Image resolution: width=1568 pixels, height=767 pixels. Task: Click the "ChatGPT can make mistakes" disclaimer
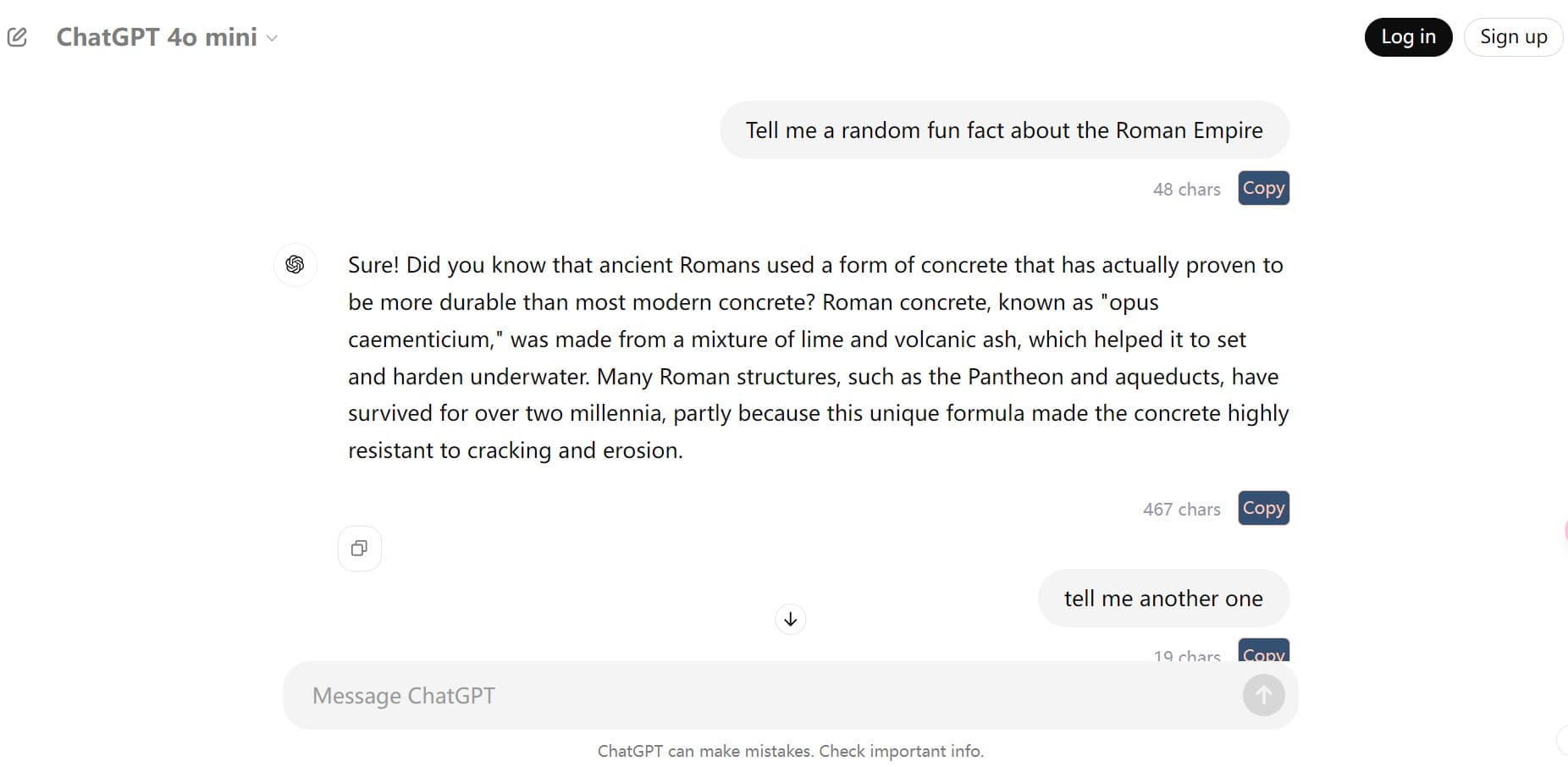(790, 751)
